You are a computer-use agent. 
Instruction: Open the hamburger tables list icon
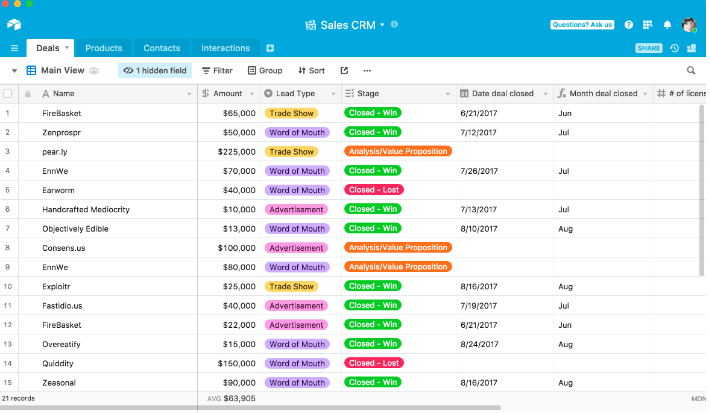point(14,48)
